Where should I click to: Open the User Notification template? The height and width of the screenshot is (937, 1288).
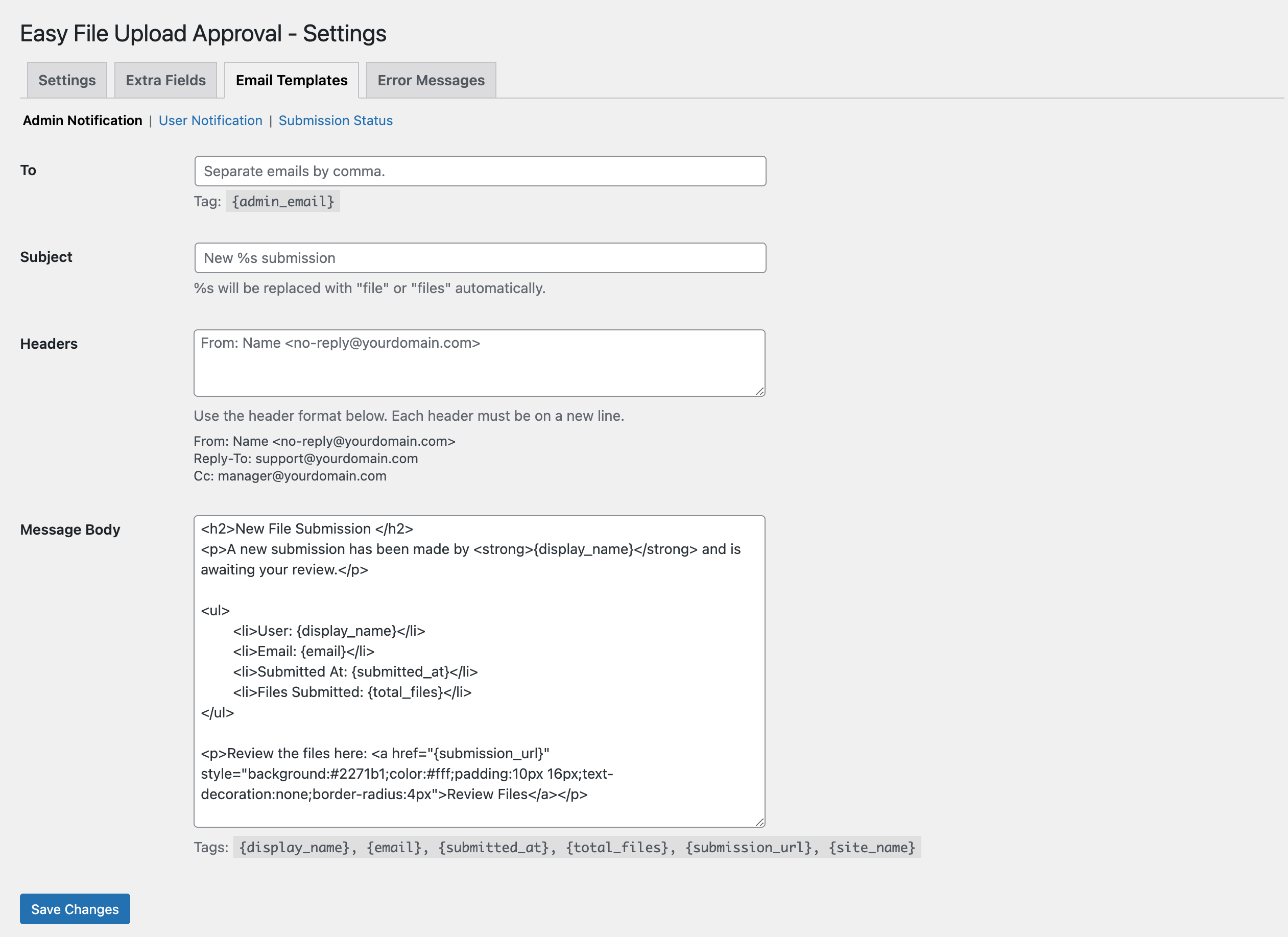click(210, 121)
